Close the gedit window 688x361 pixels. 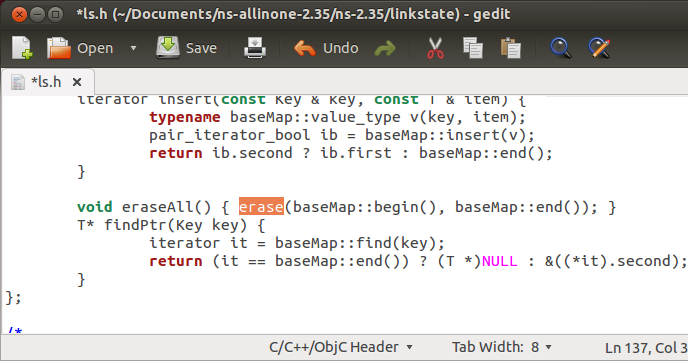pos(19,14)
